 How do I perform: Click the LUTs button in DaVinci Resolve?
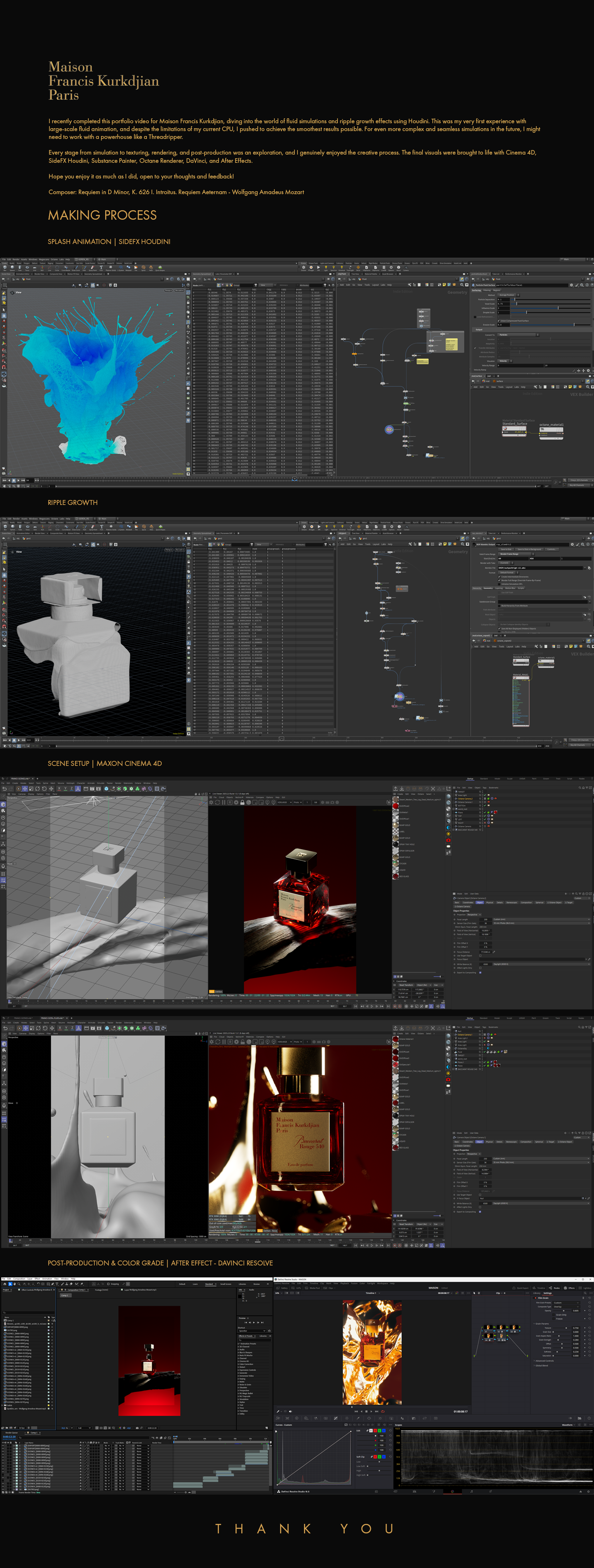pos(297,1288)
